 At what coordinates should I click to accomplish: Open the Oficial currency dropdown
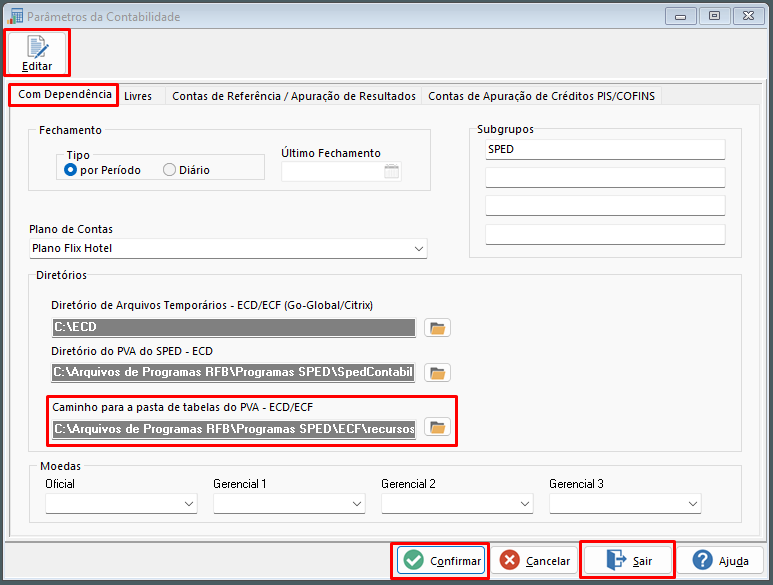pyautogui.click(x=189, y=504)
